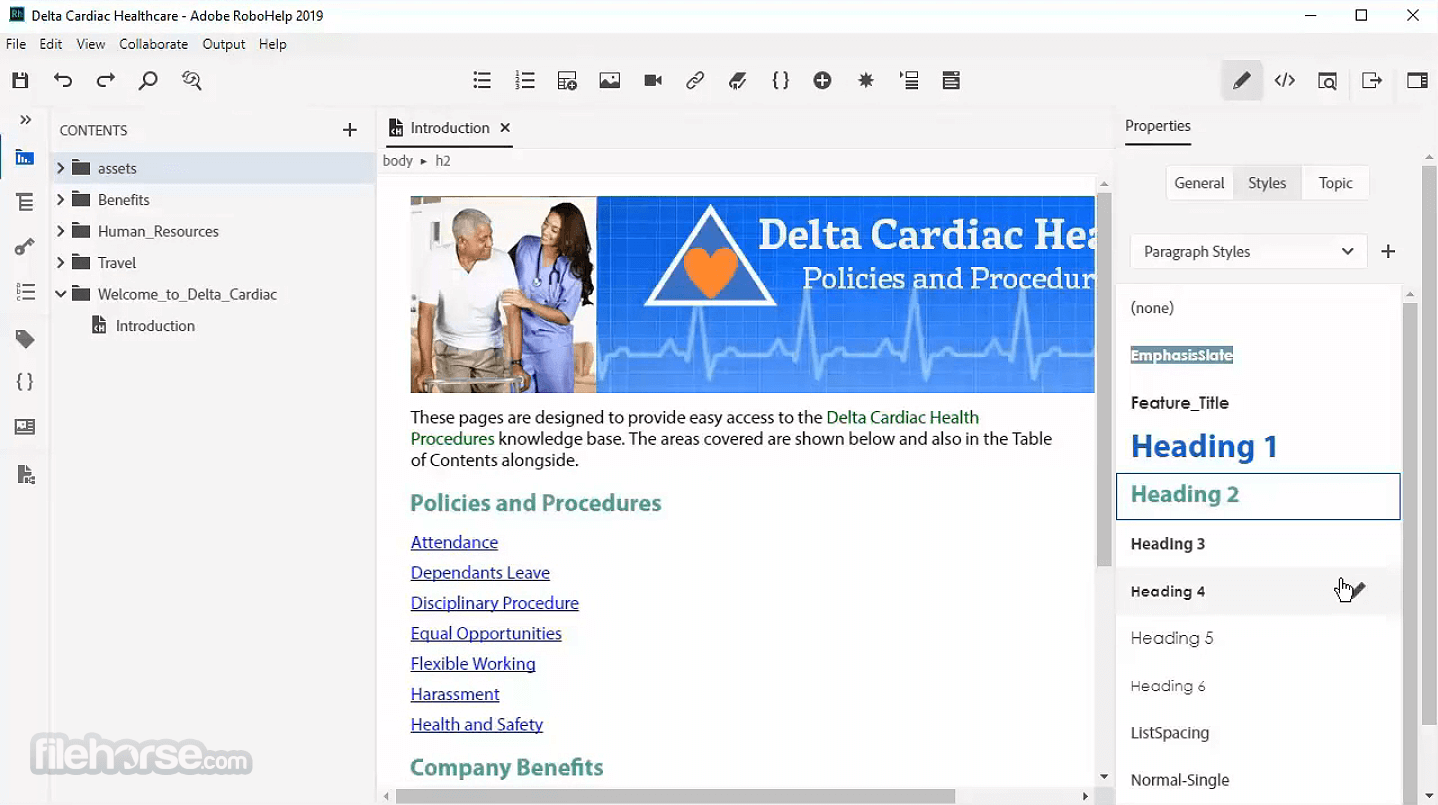Switch to Source code view
This screenshot has width=1438, height=805.
pyautogui.click(x=1285, y=81)
